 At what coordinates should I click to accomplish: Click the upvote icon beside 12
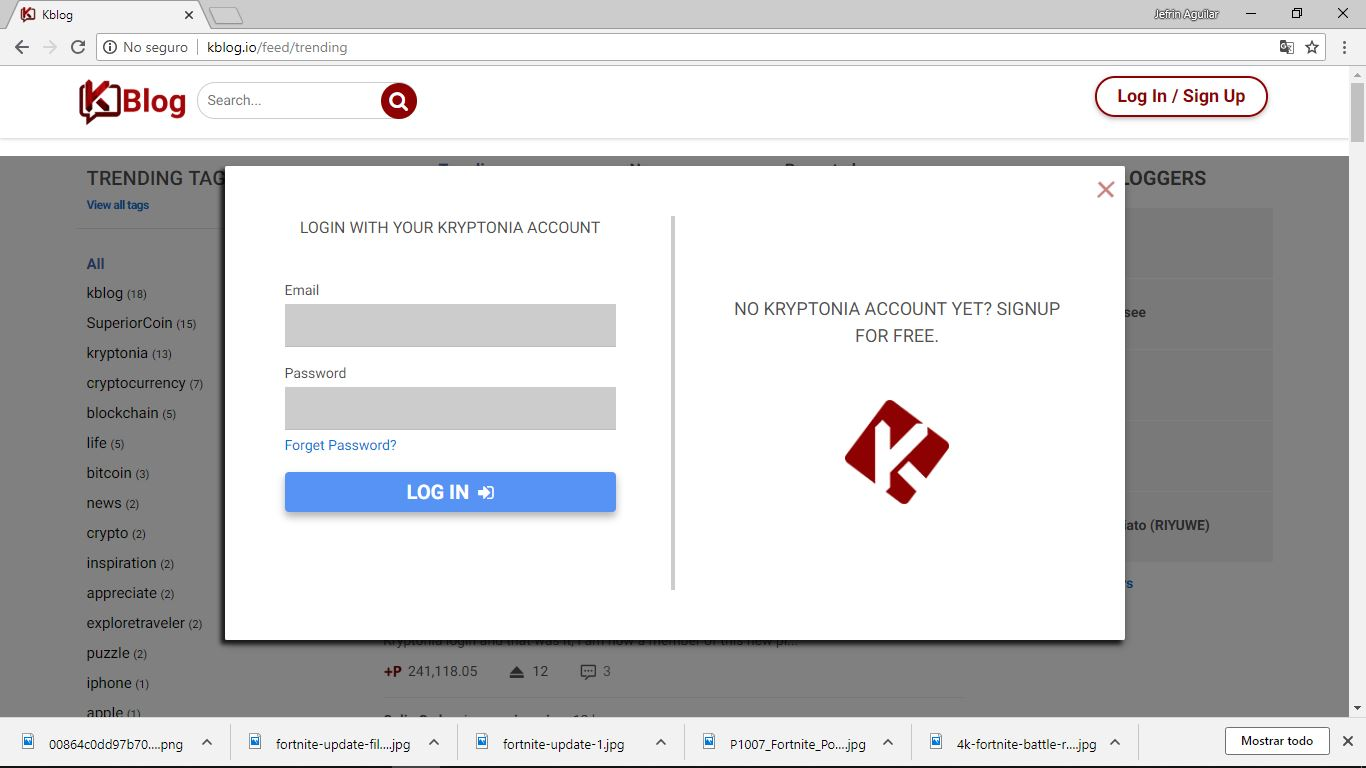(x=516, y=672)
